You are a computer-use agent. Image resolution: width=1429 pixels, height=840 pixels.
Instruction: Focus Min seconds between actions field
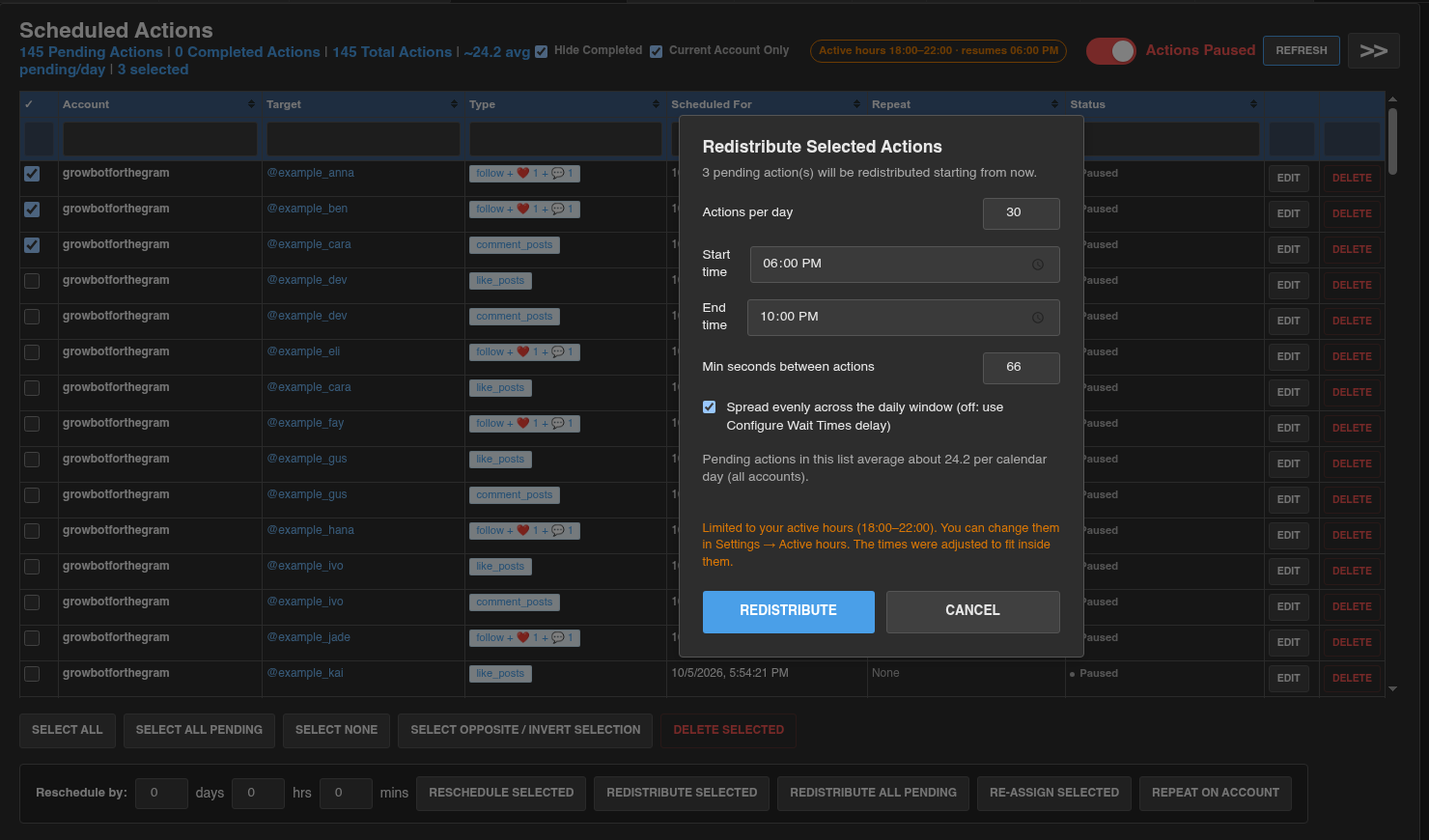tap(1021, 368)
